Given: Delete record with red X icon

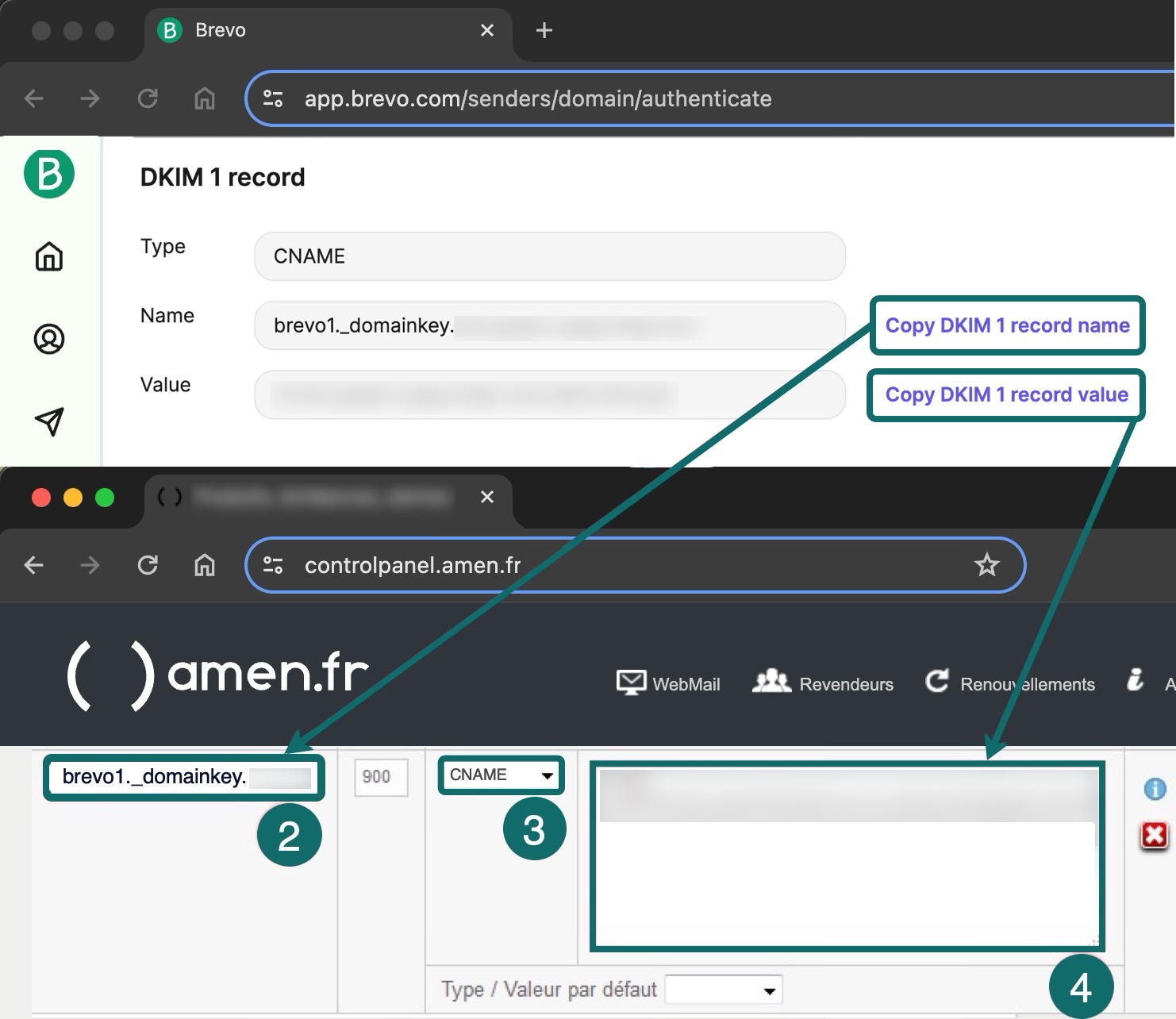Looking at the screenshot, I should pyautogui.click(x=1155, y=835).
